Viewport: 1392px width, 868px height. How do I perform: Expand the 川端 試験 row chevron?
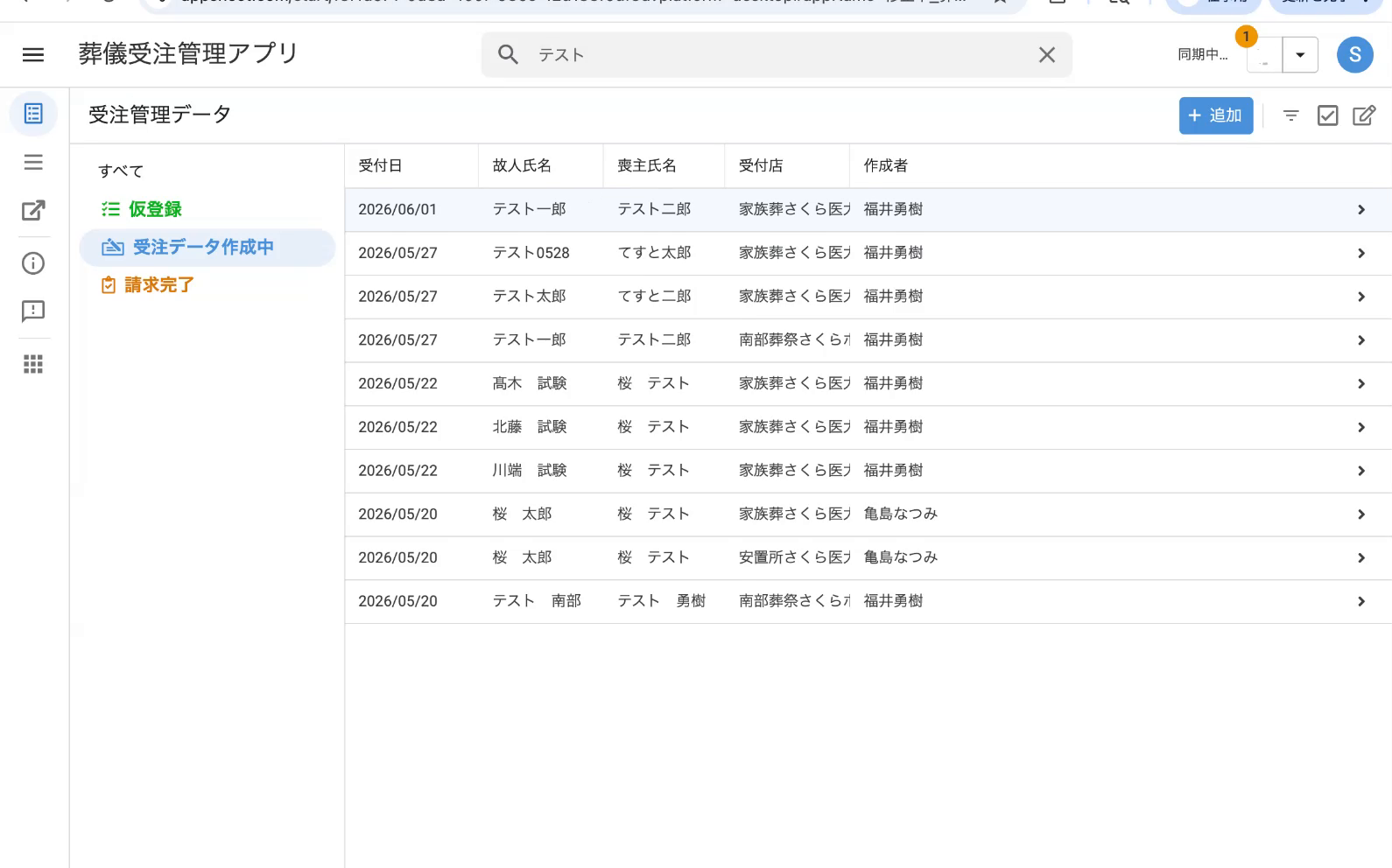point(1361,471)
